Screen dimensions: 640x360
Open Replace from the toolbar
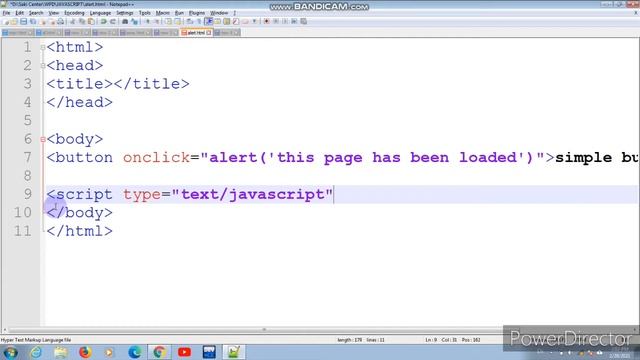(135, 21)
